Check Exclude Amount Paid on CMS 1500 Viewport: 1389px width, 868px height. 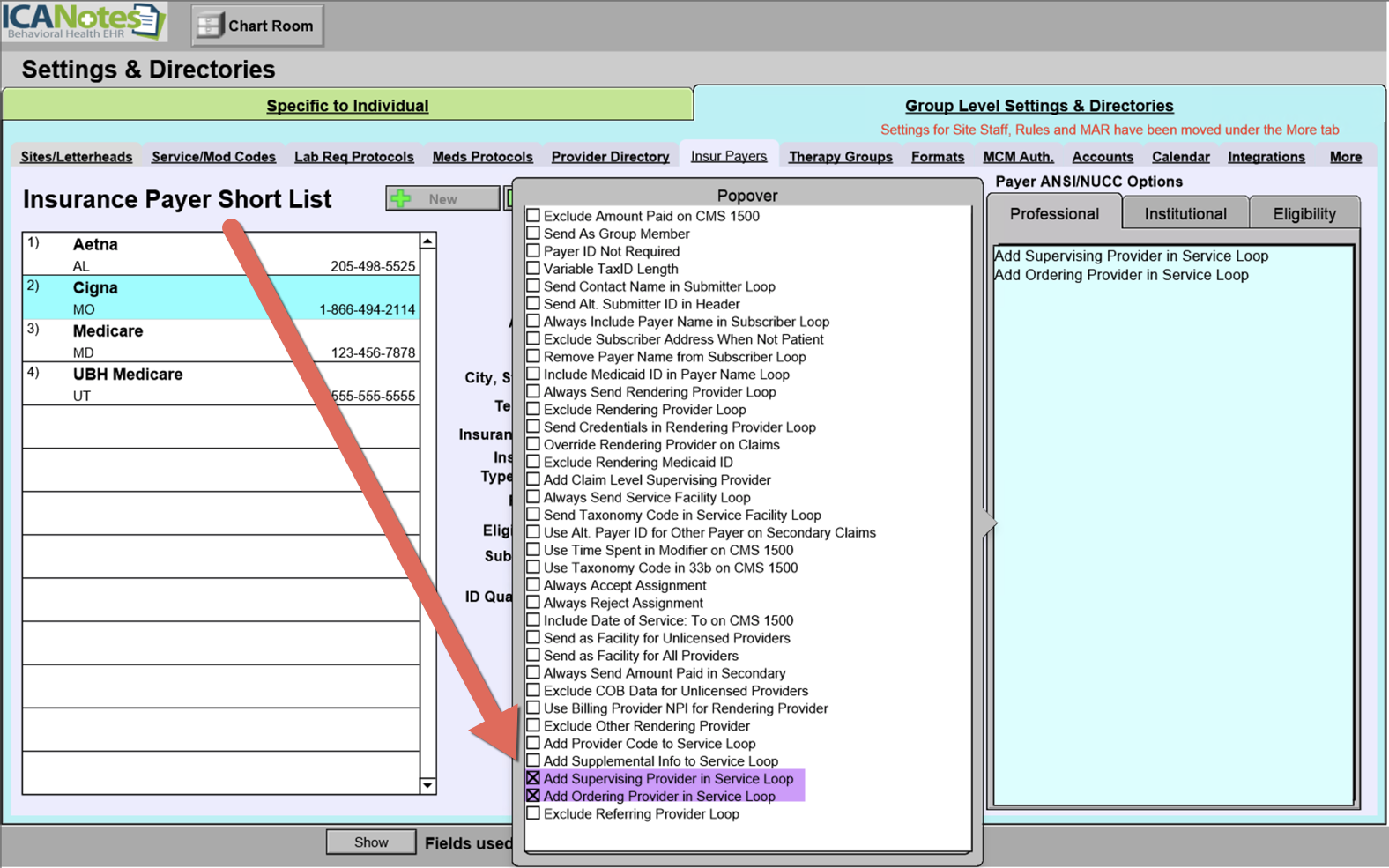coord(533,215)
